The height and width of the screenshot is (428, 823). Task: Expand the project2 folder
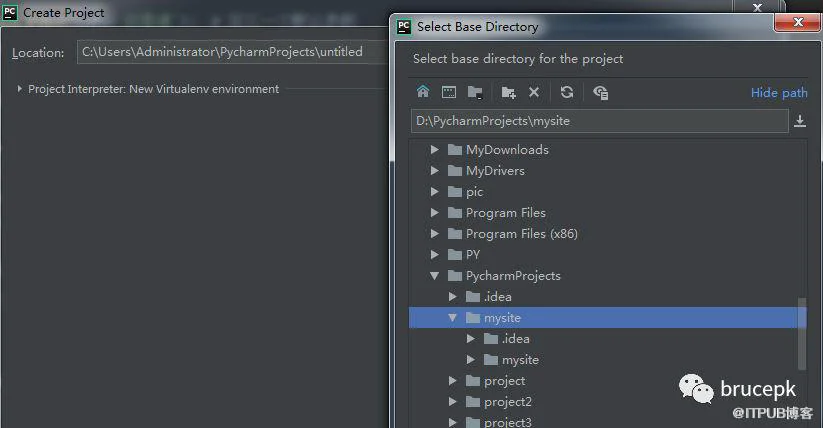tap(452, 402)
